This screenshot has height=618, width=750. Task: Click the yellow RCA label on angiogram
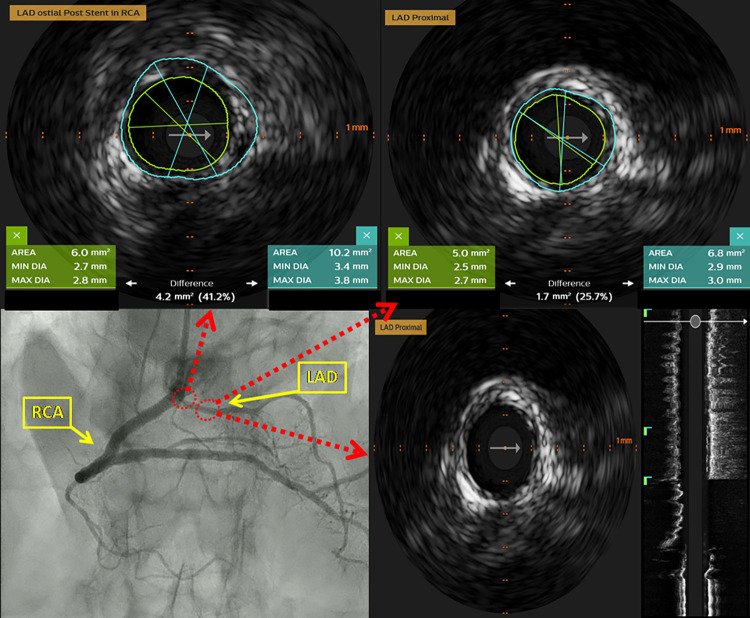click(47, 412)
